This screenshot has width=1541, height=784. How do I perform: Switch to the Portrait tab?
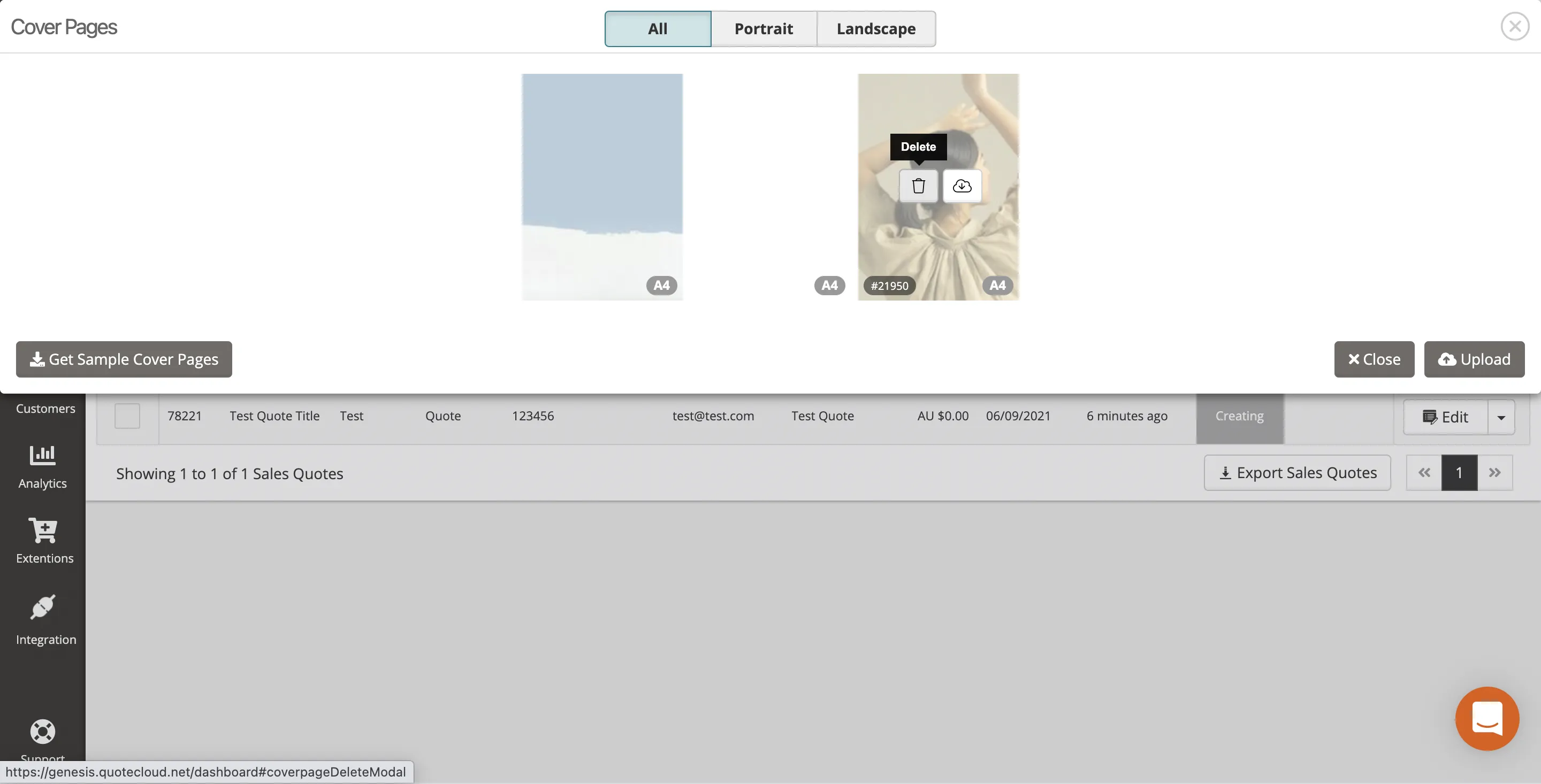click(x=764, y=29)
